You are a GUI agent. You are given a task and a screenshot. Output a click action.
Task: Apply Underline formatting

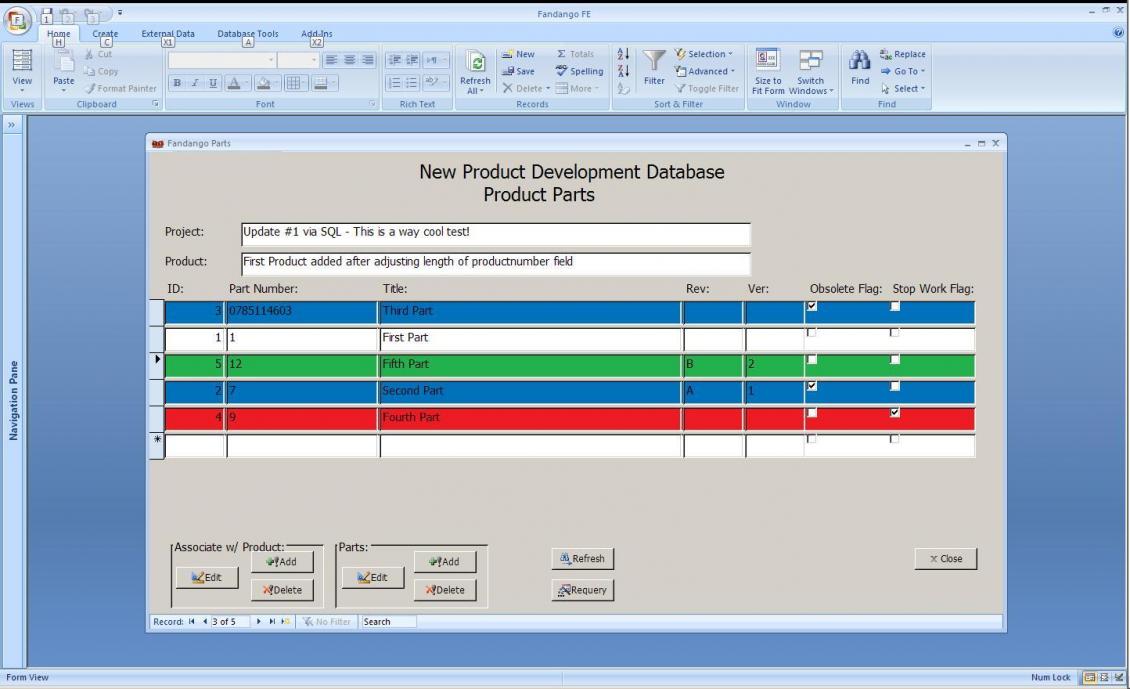[x=213, y=83]
